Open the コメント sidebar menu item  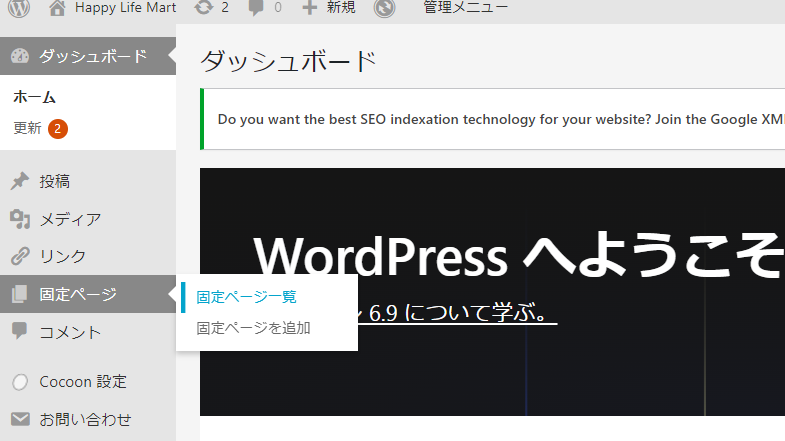[70, 332]
